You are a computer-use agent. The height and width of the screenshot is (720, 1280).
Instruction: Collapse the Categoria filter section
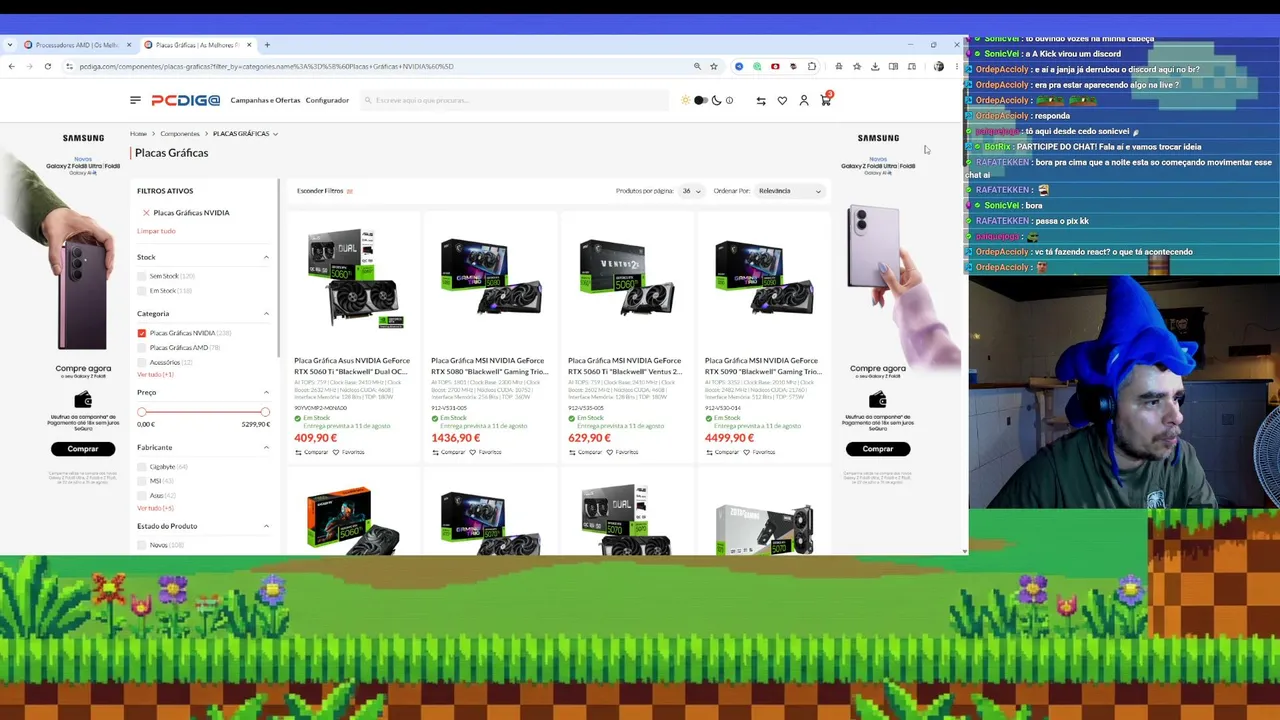pos(266,314)
